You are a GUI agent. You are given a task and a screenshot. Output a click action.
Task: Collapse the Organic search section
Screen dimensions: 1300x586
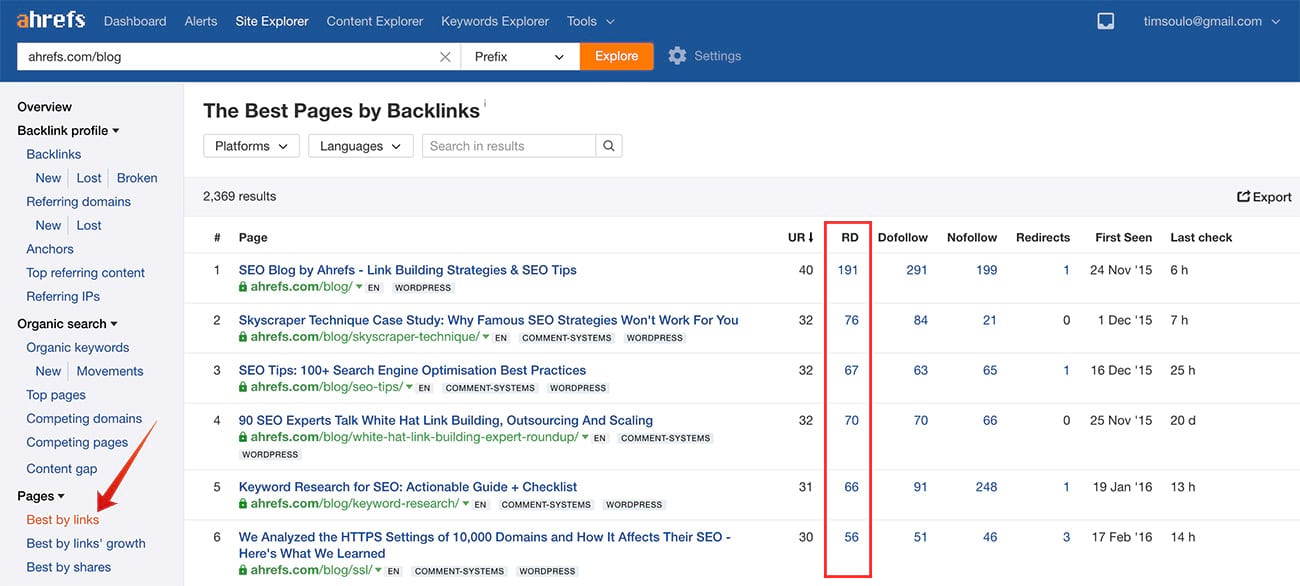coord(67,323)
